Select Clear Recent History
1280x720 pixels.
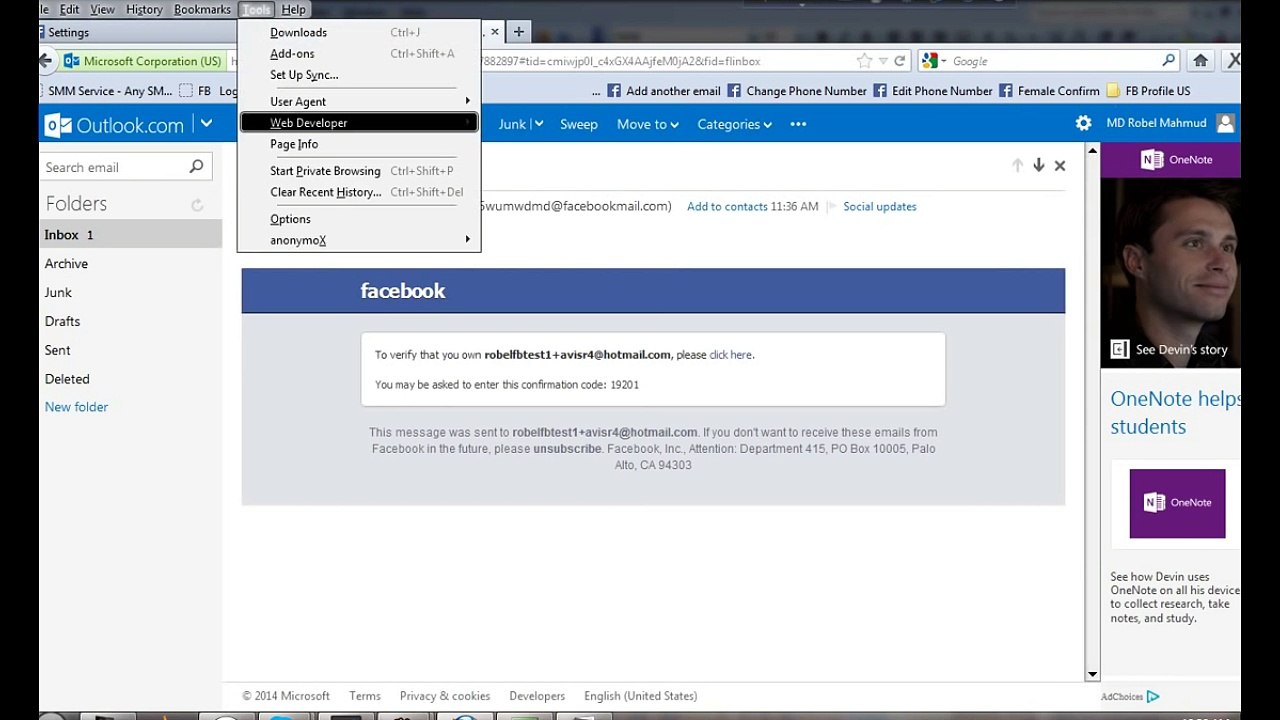tap(359, 192)
